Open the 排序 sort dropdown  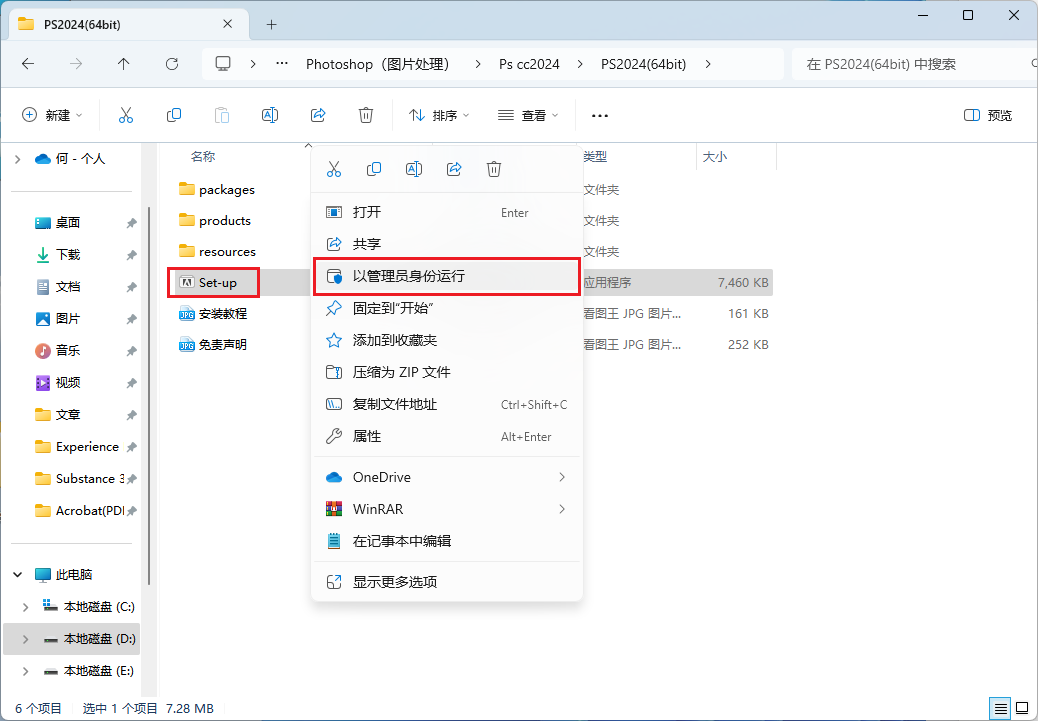(439, 115)
